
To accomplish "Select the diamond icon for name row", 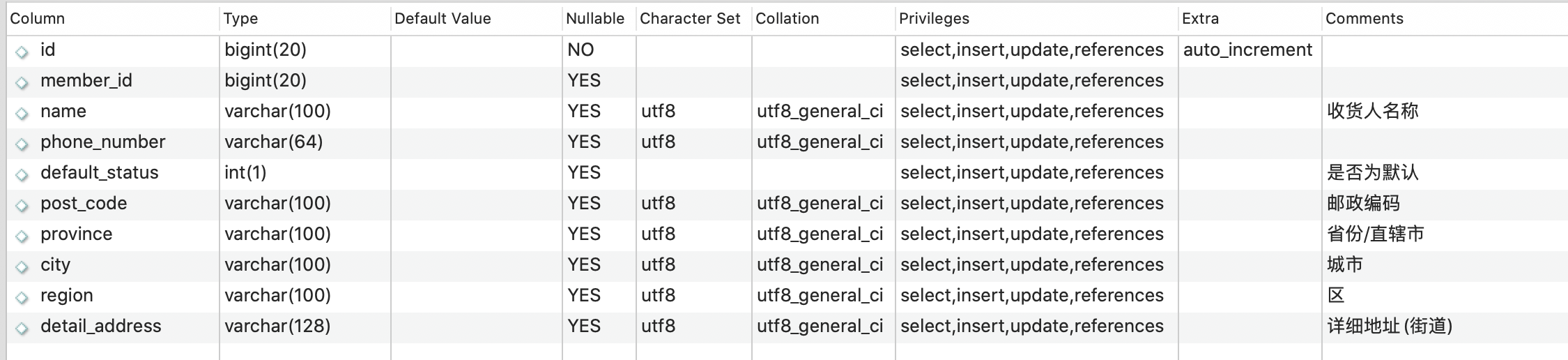I will point(22,113).
